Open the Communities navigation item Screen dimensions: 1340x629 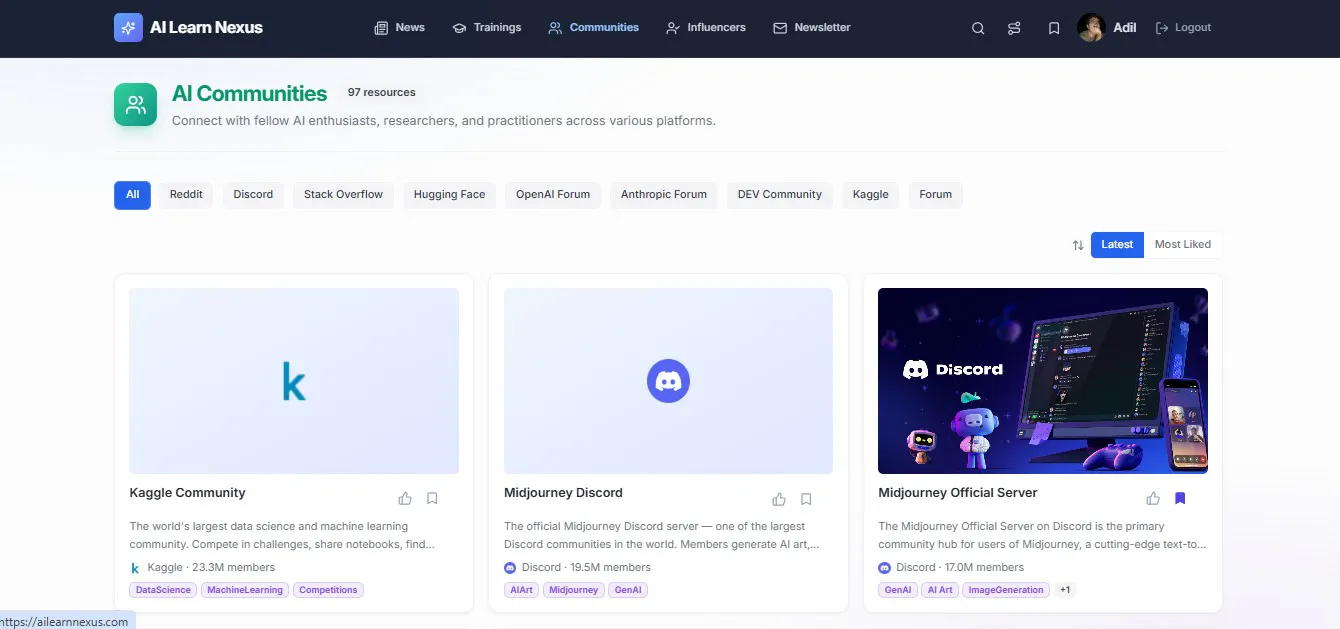pos(593,28)
